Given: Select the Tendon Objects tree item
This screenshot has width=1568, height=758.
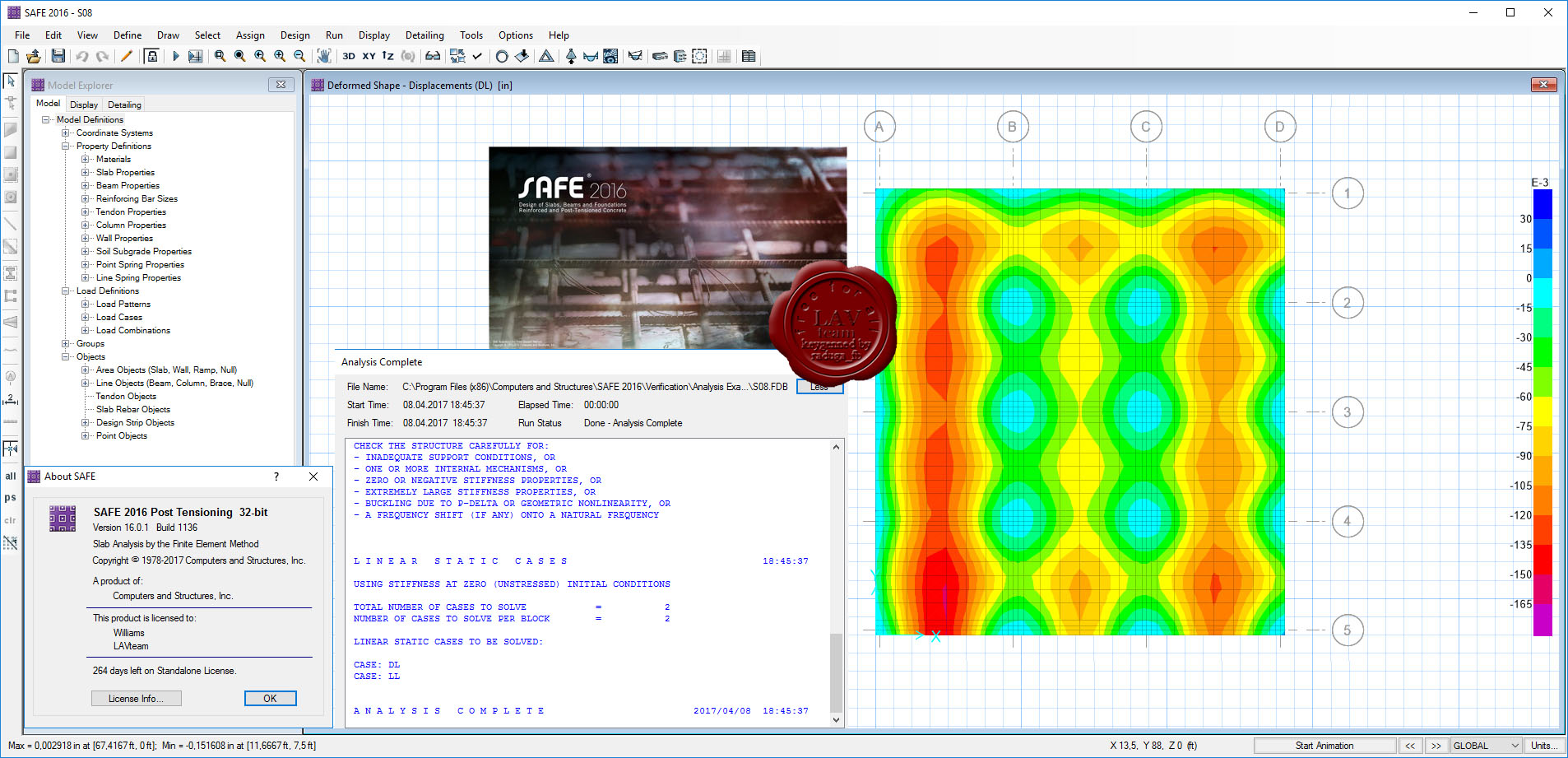Looking at the screenshot, I should click(x=126, y=396).
